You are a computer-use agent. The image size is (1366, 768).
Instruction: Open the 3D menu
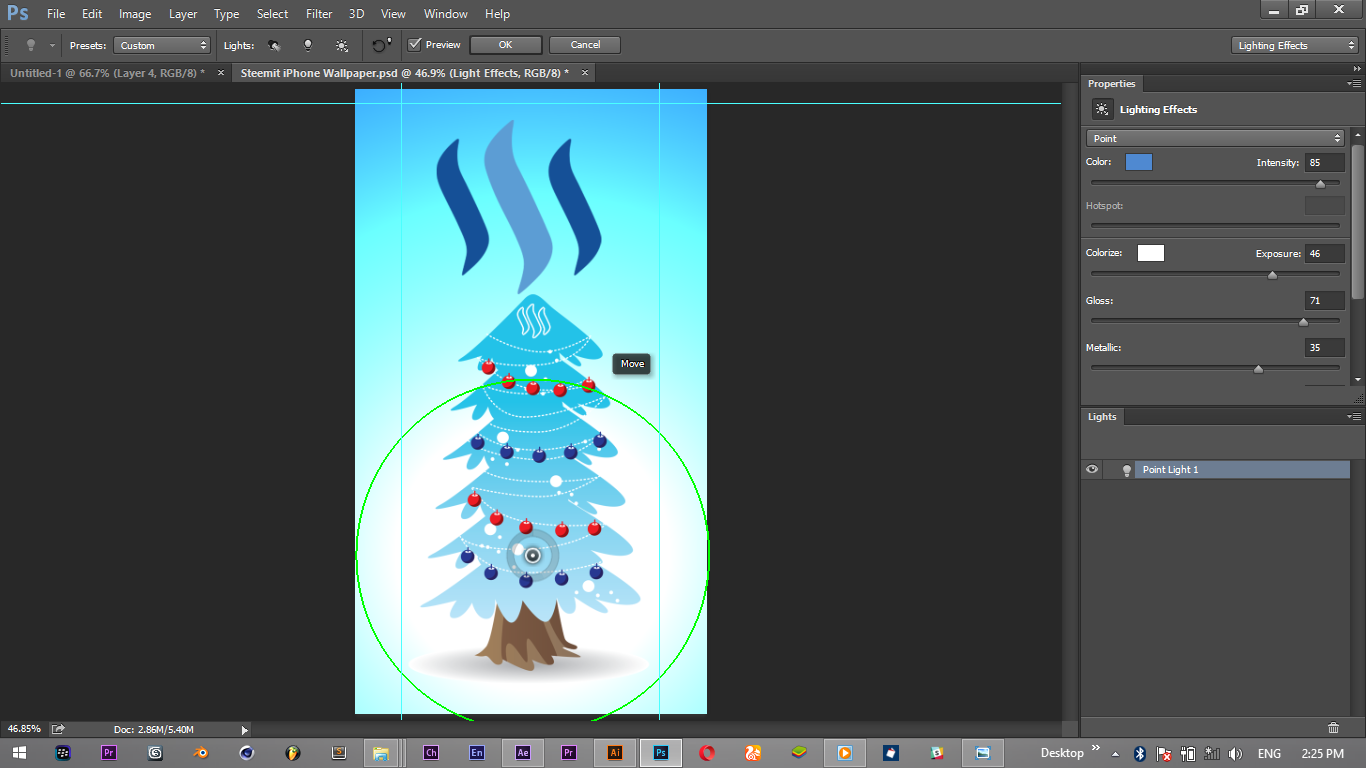pyautogui.click(x=356, y=14)
